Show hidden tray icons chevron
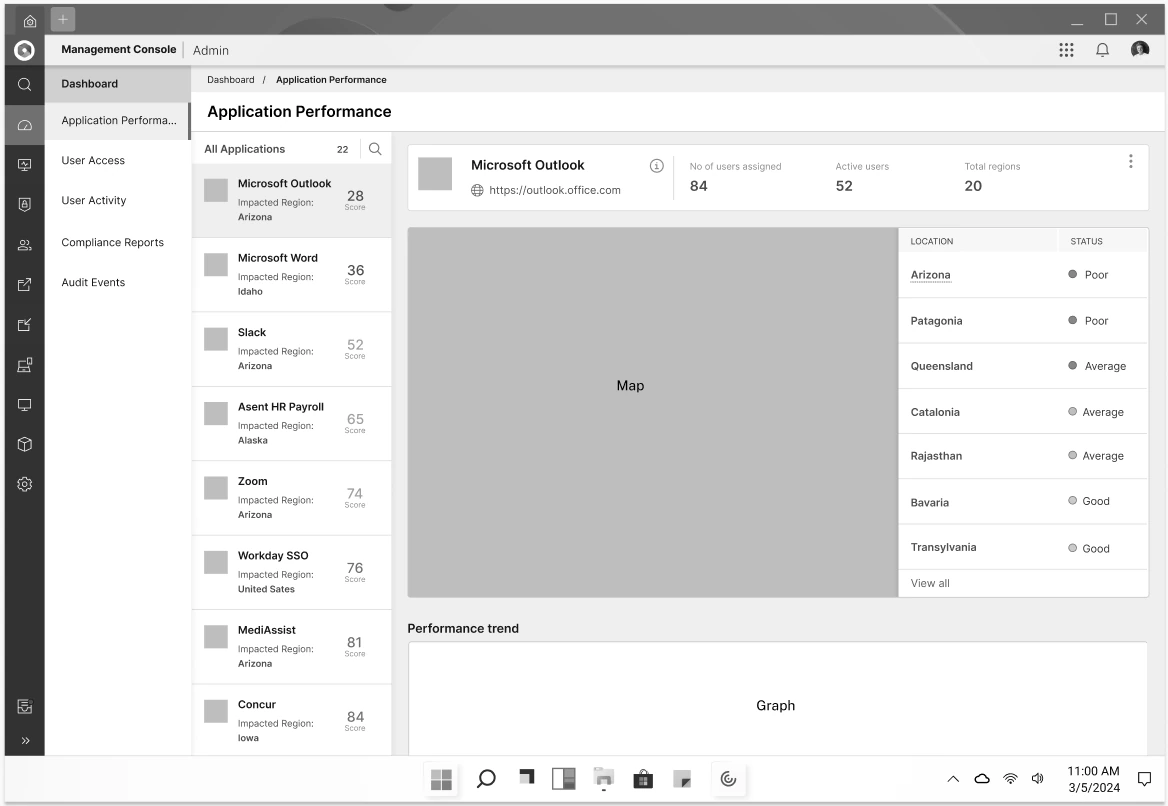Image resolution: width=1168 pixels, height=806 pixels. tap(953, 779)
